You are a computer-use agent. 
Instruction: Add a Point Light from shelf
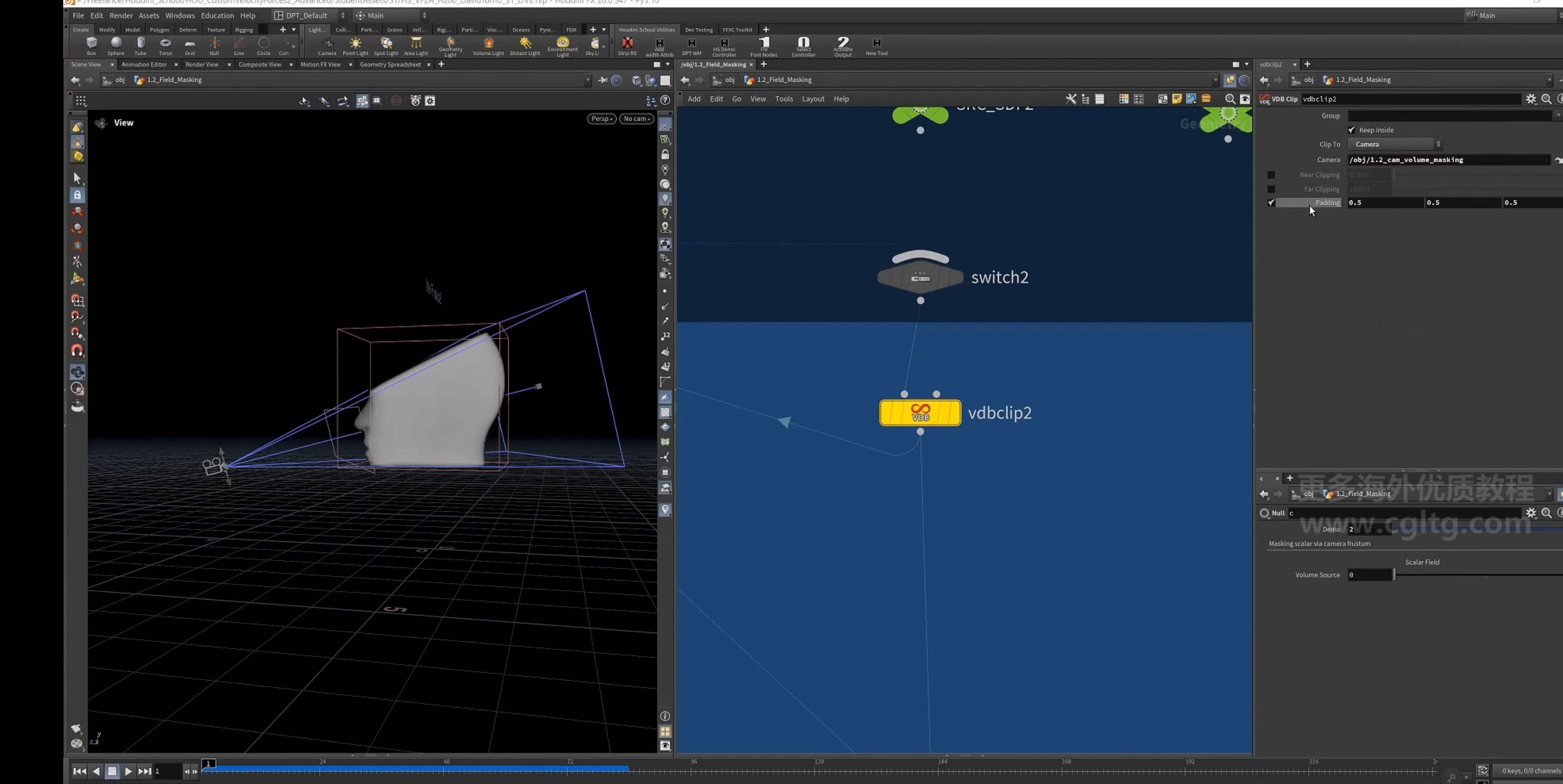click(x=355, y=46)
